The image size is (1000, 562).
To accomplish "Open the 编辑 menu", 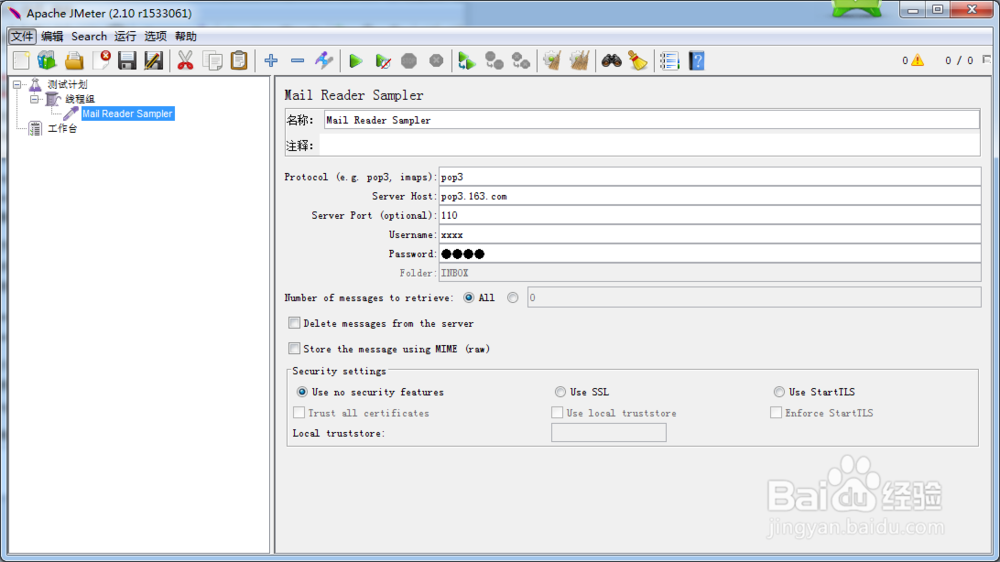I will tap(52, 36).
